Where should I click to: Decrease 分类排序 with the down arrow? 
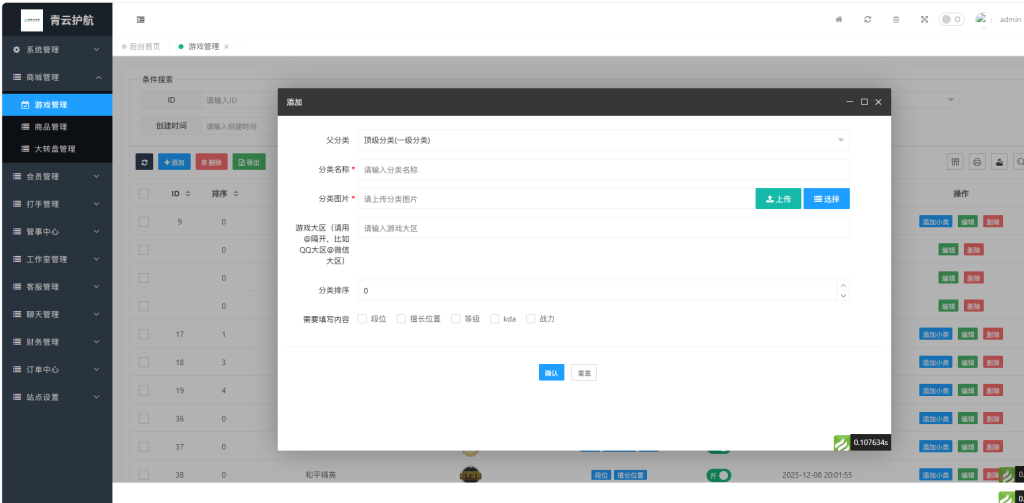[x=843, y=295]
